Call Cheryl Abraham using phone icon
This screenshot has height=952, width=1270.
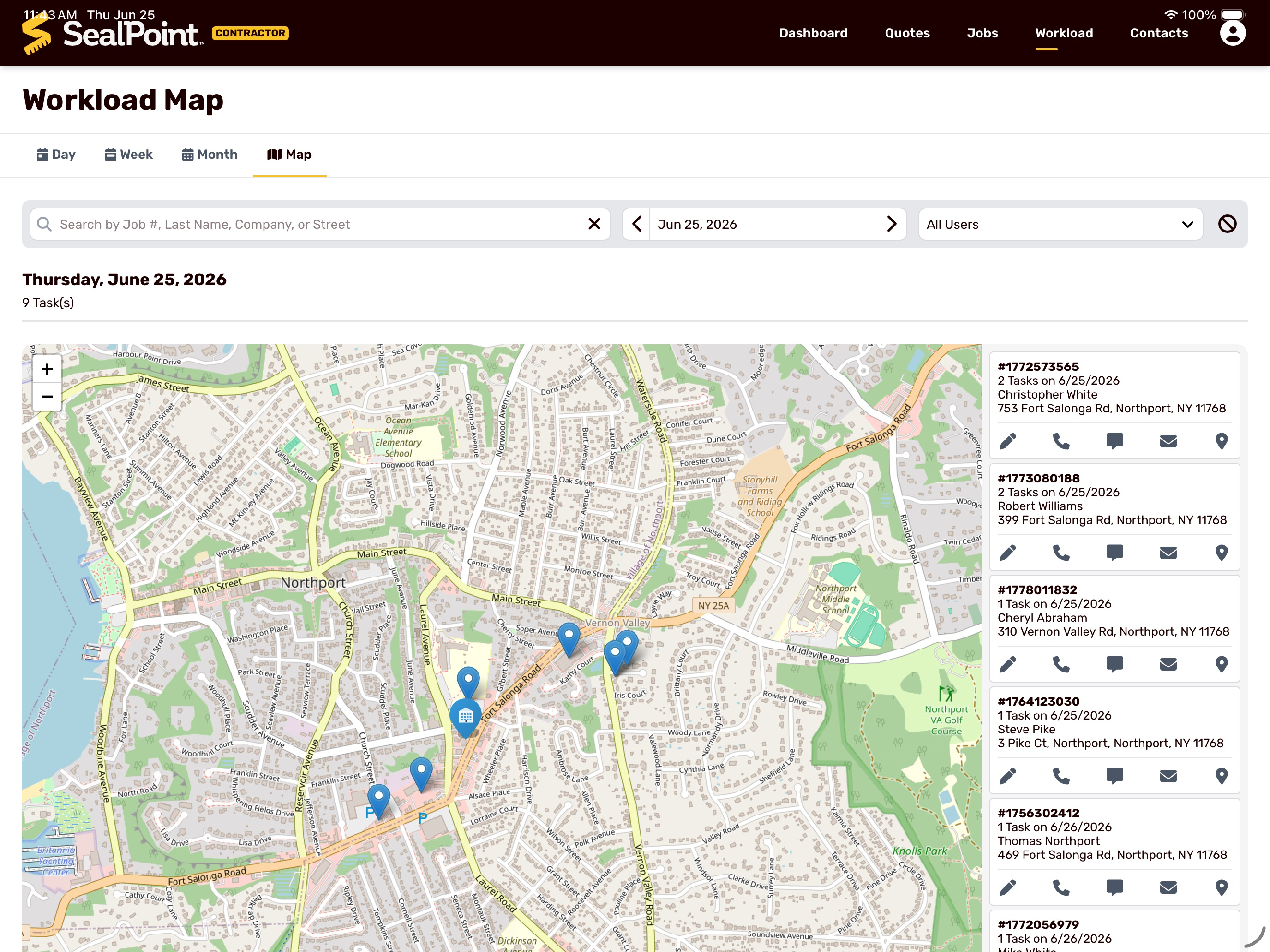(x=1061, y=664)
